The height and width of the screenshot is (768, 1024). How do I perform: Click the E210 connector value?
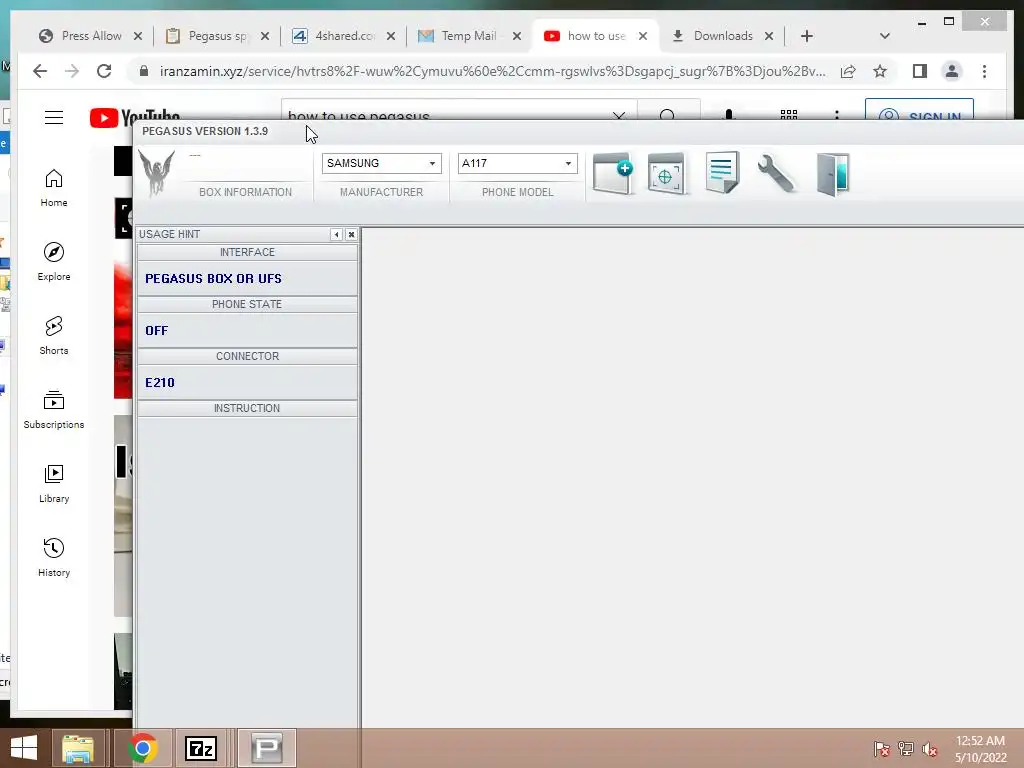pos(160,383)
